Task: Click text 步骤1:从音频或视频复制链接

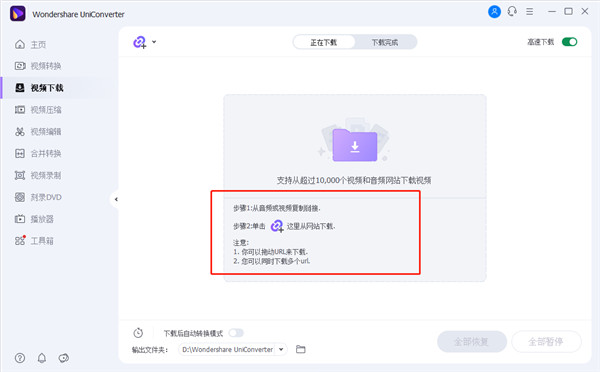Action: coord(277,208)
